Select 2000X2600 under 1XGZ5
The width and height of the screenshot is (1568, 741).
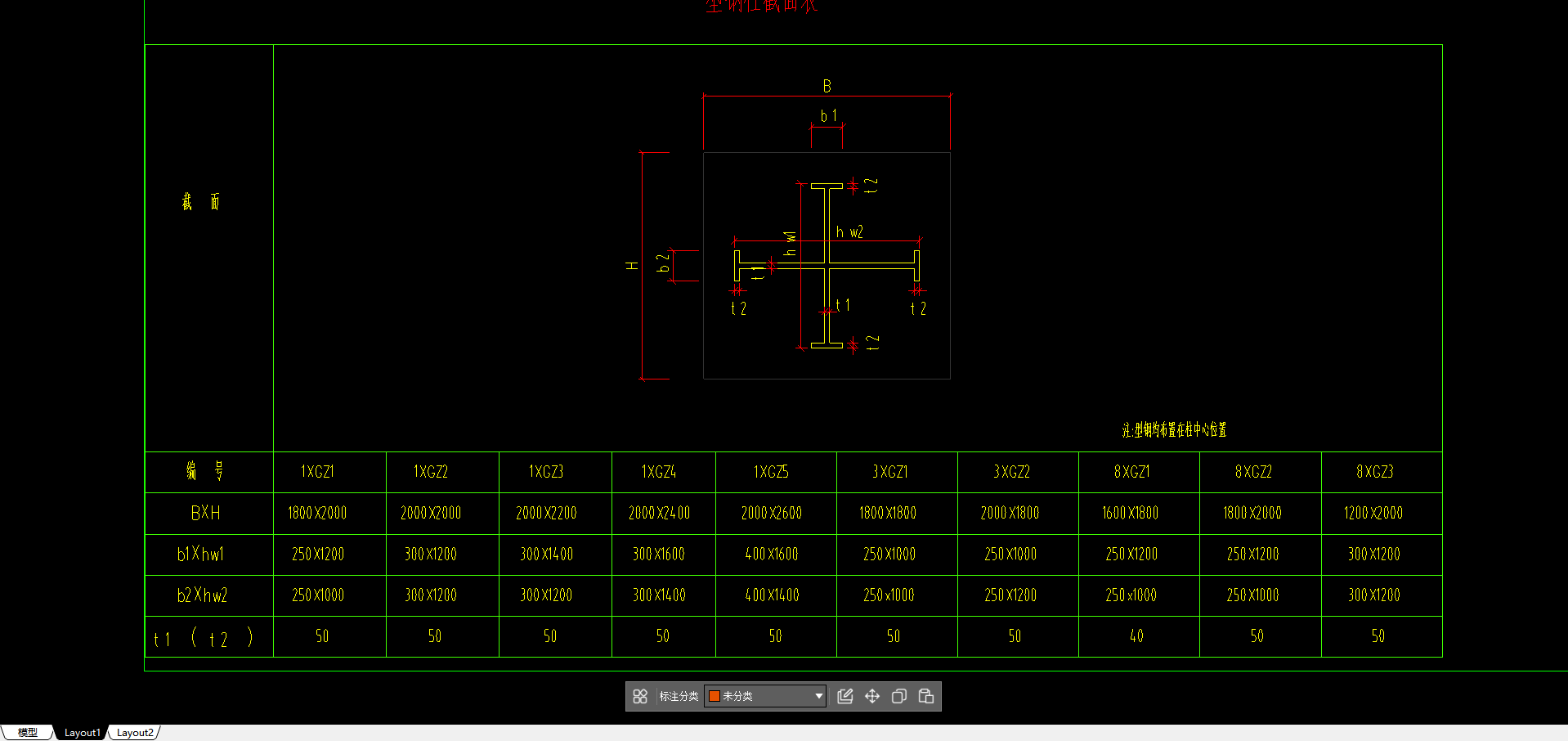point(771,513)
